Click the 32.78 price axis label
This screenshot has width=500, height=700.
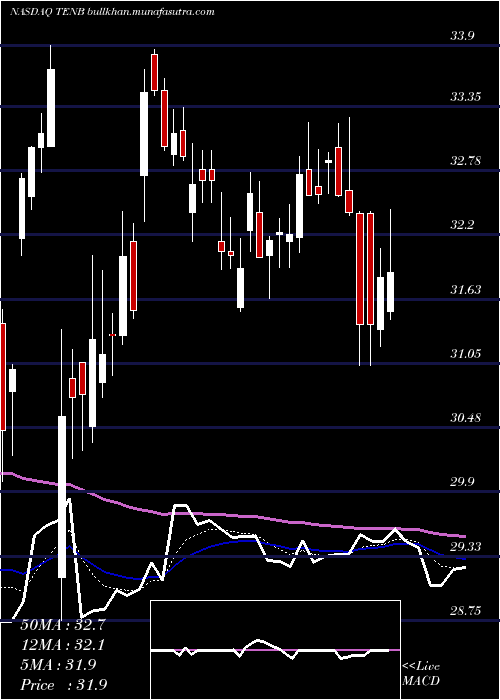(x=466, y=161)
